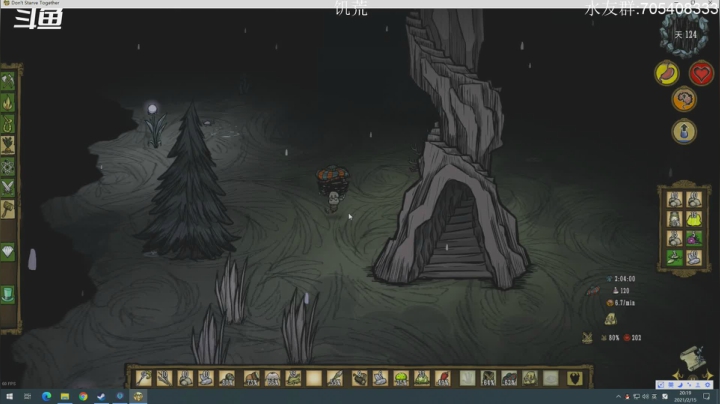Click the player character carrying the backpack
The width and height of the screenshot is (720, 404).
point(333,190)
